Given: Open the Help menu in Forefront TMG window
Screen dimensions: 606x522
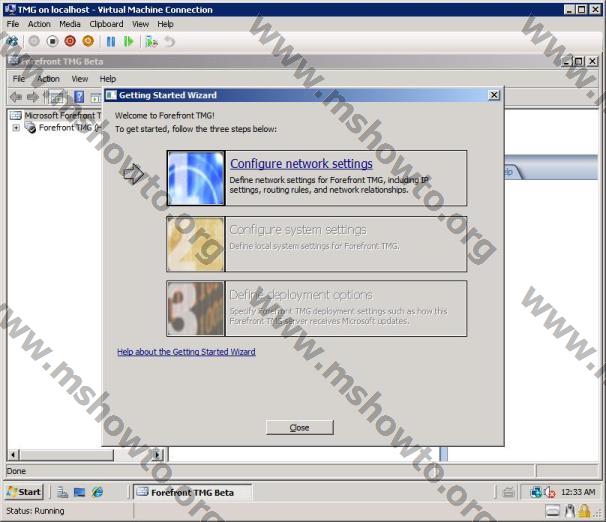Looking at the screenshot, I should pyautogui.click(x=108, y=79).
